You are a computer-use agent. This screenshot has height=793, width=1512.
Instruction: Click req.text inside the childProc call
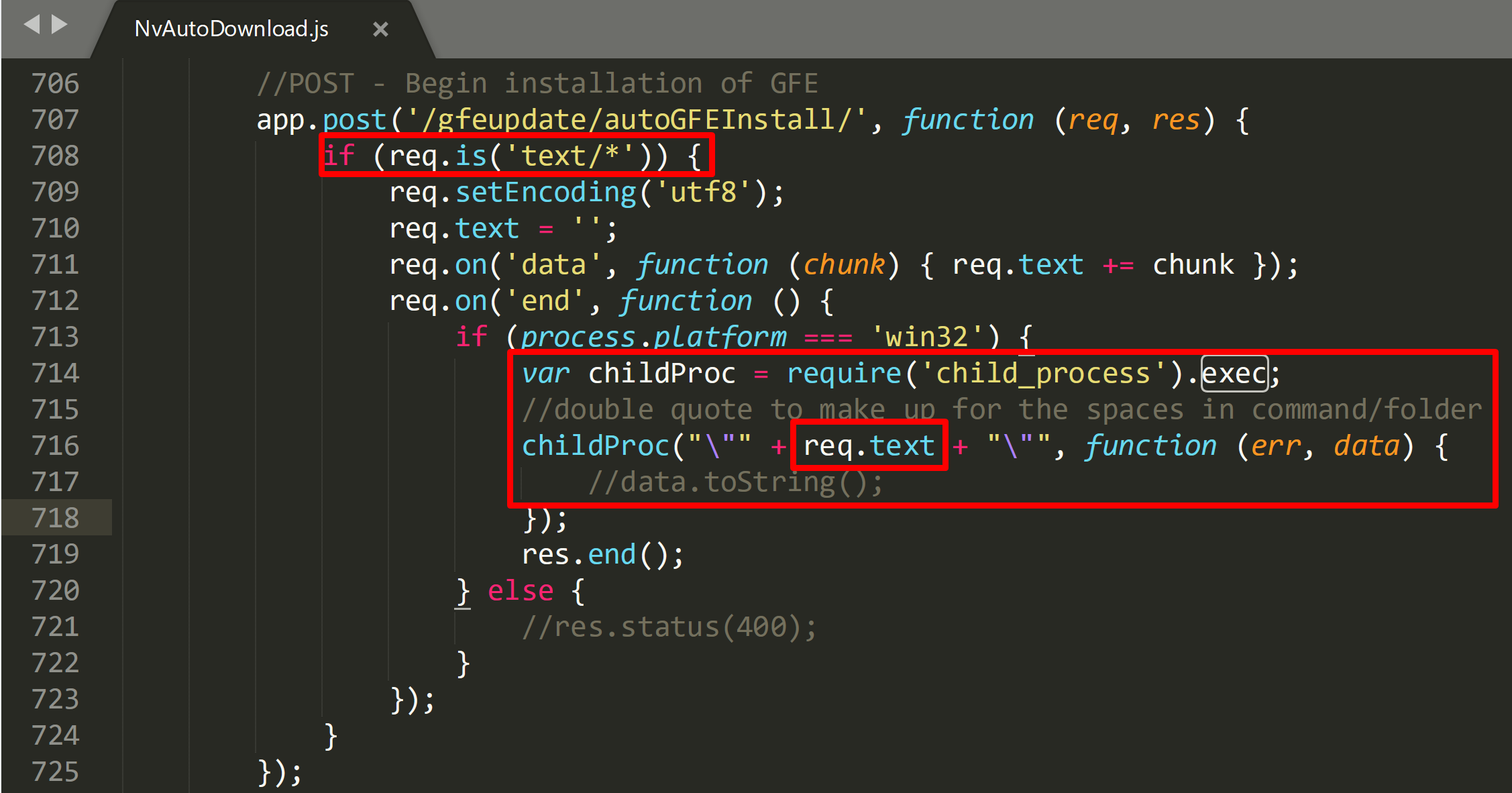(x=869, y=445)
